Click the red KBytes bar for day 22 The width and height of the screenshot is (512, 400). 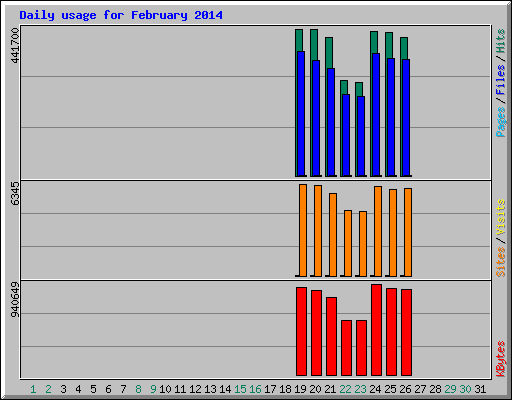(x=346, y=348)
